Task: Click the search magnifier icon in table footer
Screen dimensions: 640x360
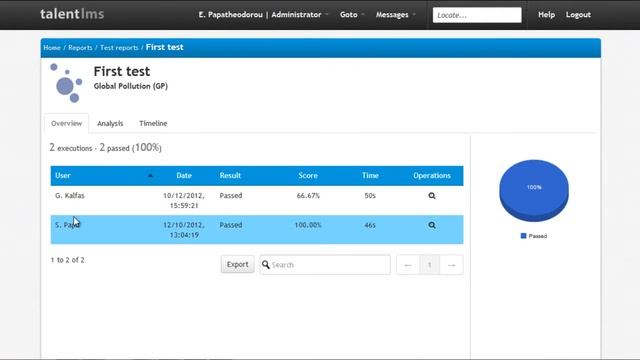Action: coord(266,265)
